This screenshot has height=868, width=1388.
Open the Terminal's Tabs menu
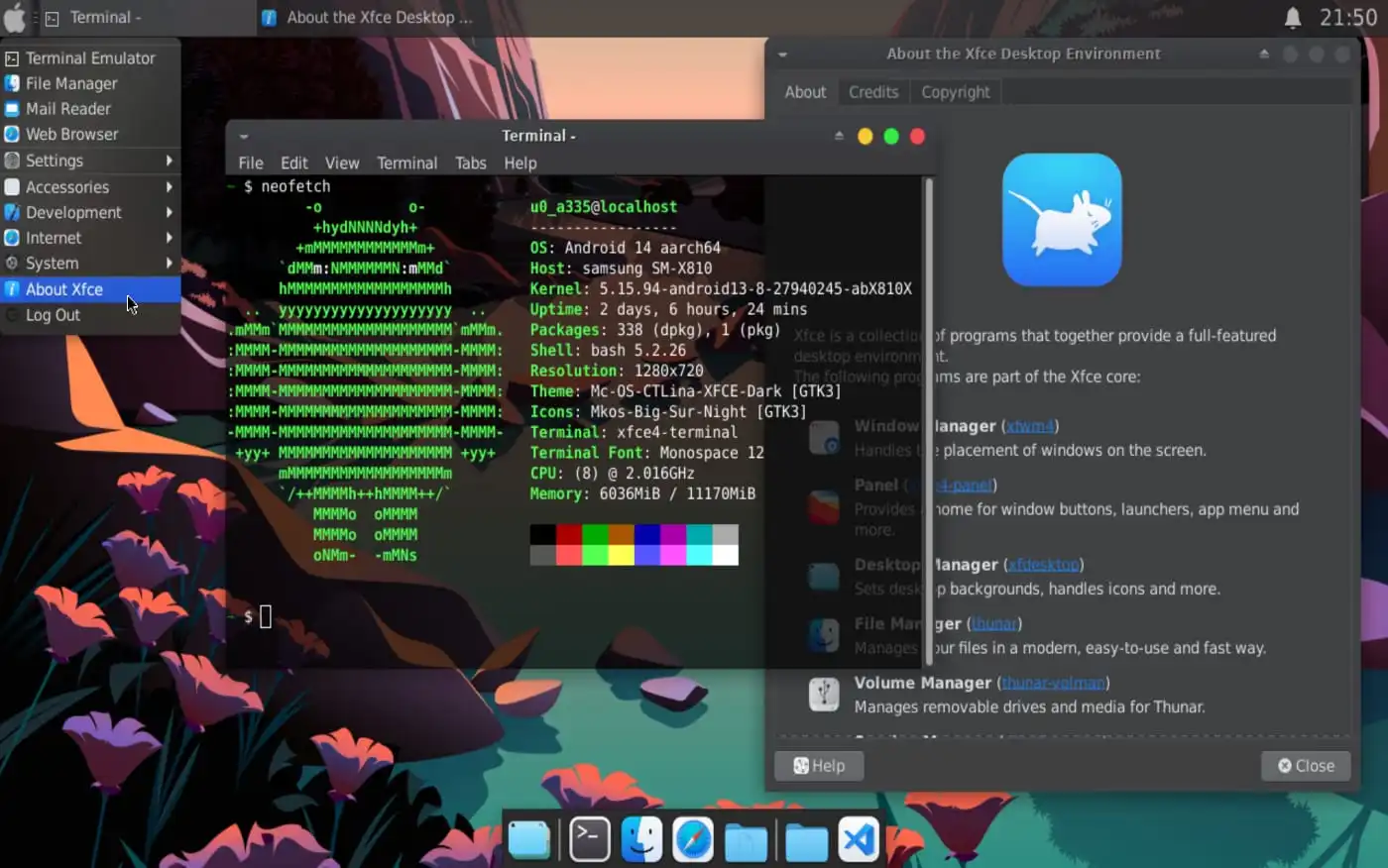coord(471,163)
